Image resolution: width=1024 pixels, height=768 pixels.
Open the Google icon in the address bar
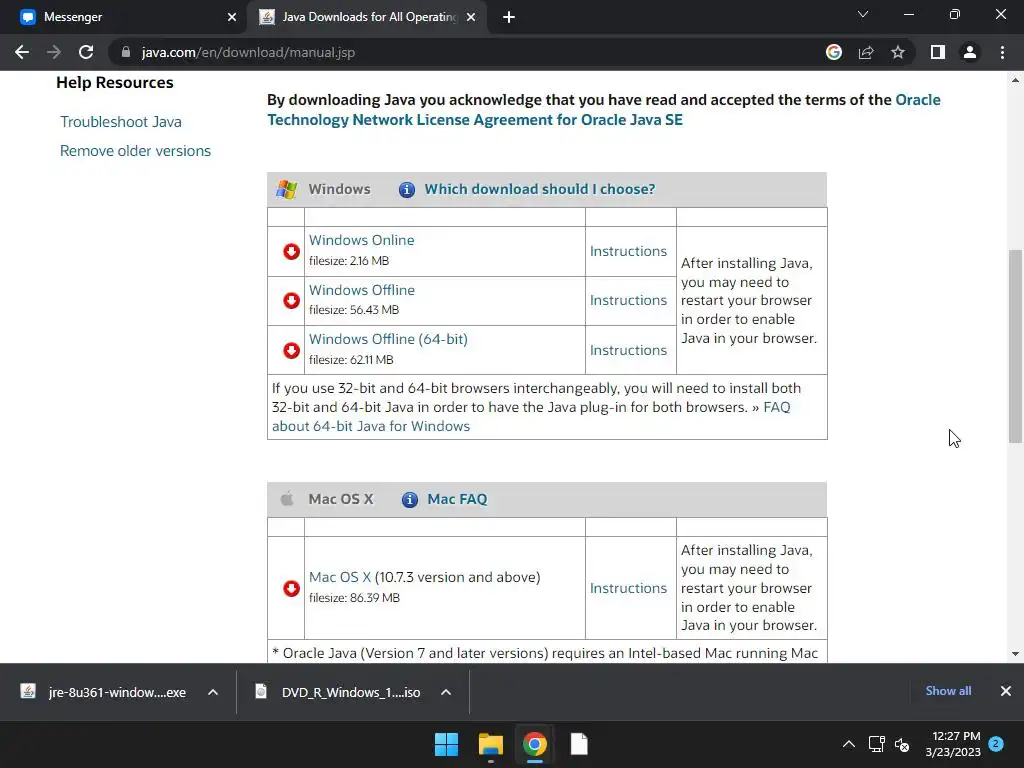coord(833,52)
